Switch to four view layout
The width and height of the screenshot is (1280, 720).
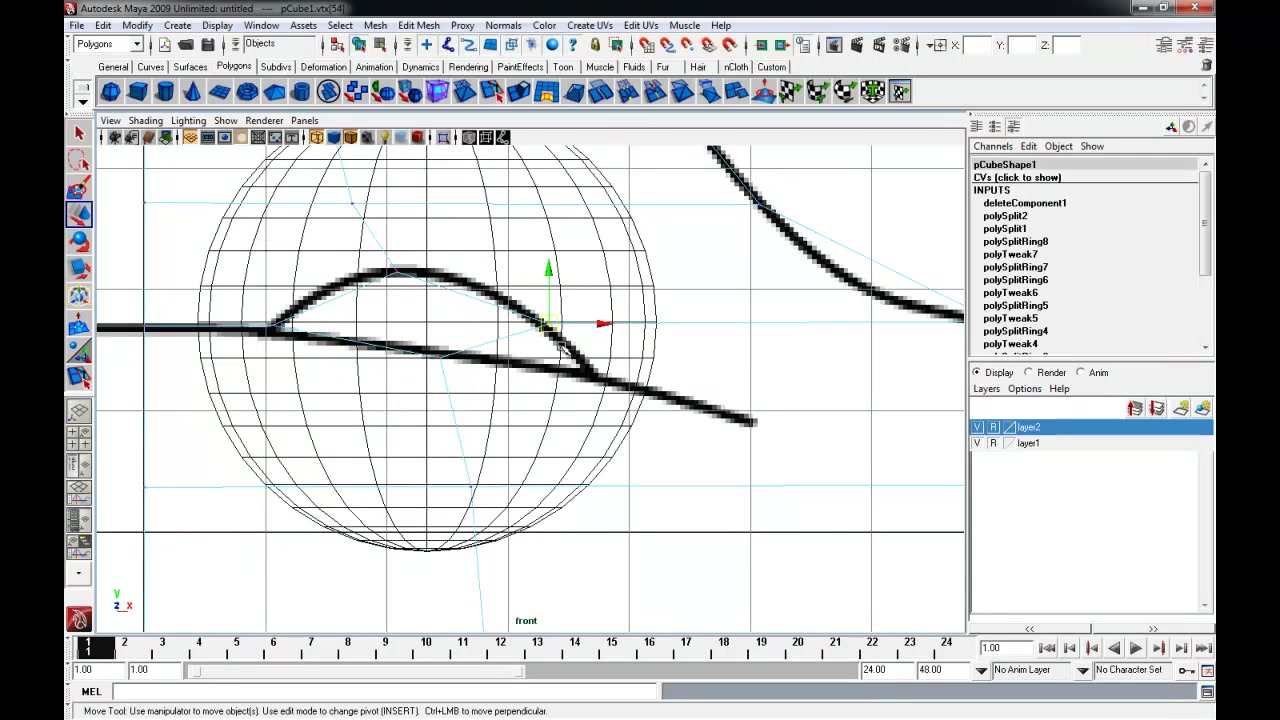click(x=79, y=438)
